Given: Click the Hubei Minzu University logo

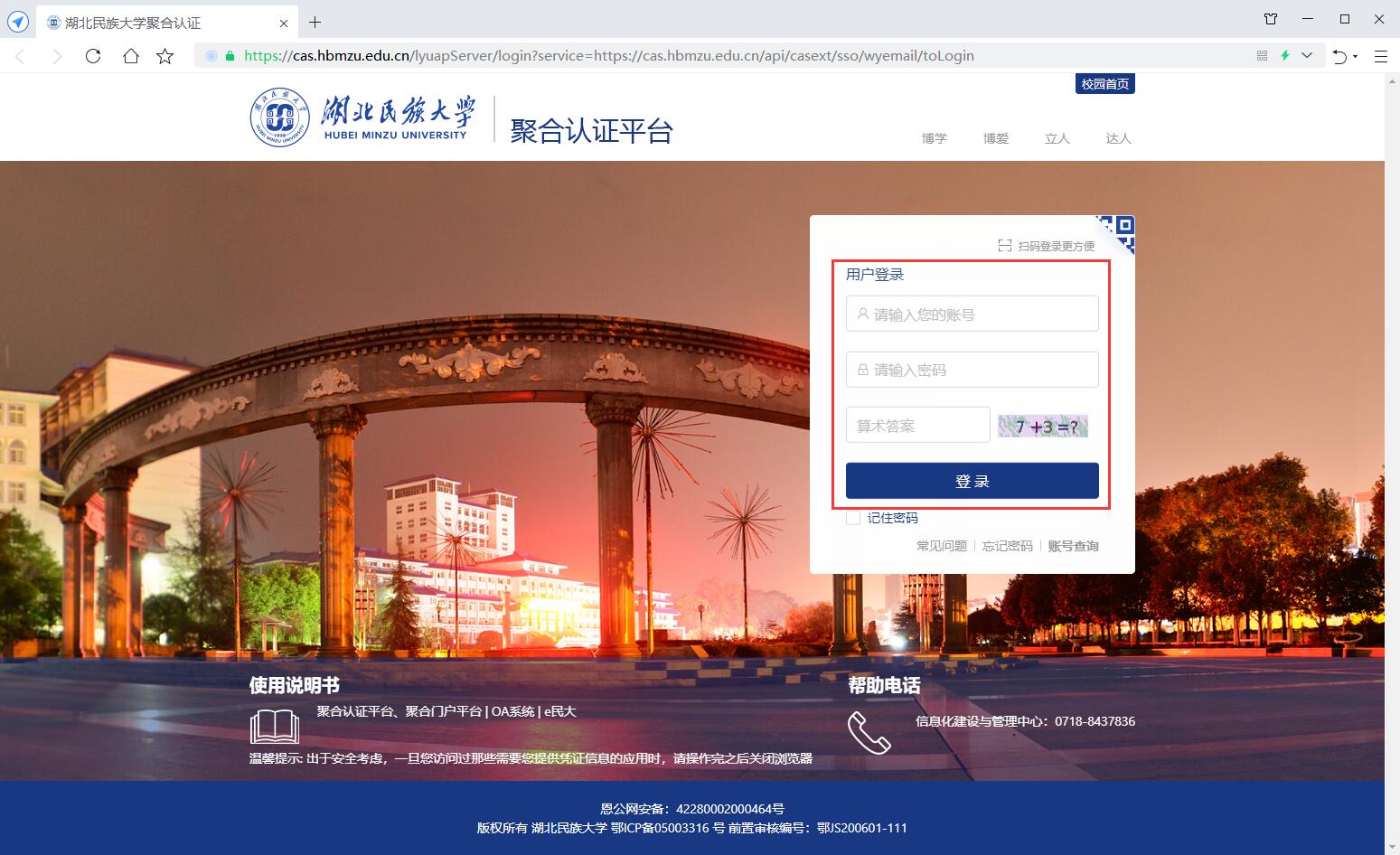Looking at the screenshot, I should (x=362, y=118).
